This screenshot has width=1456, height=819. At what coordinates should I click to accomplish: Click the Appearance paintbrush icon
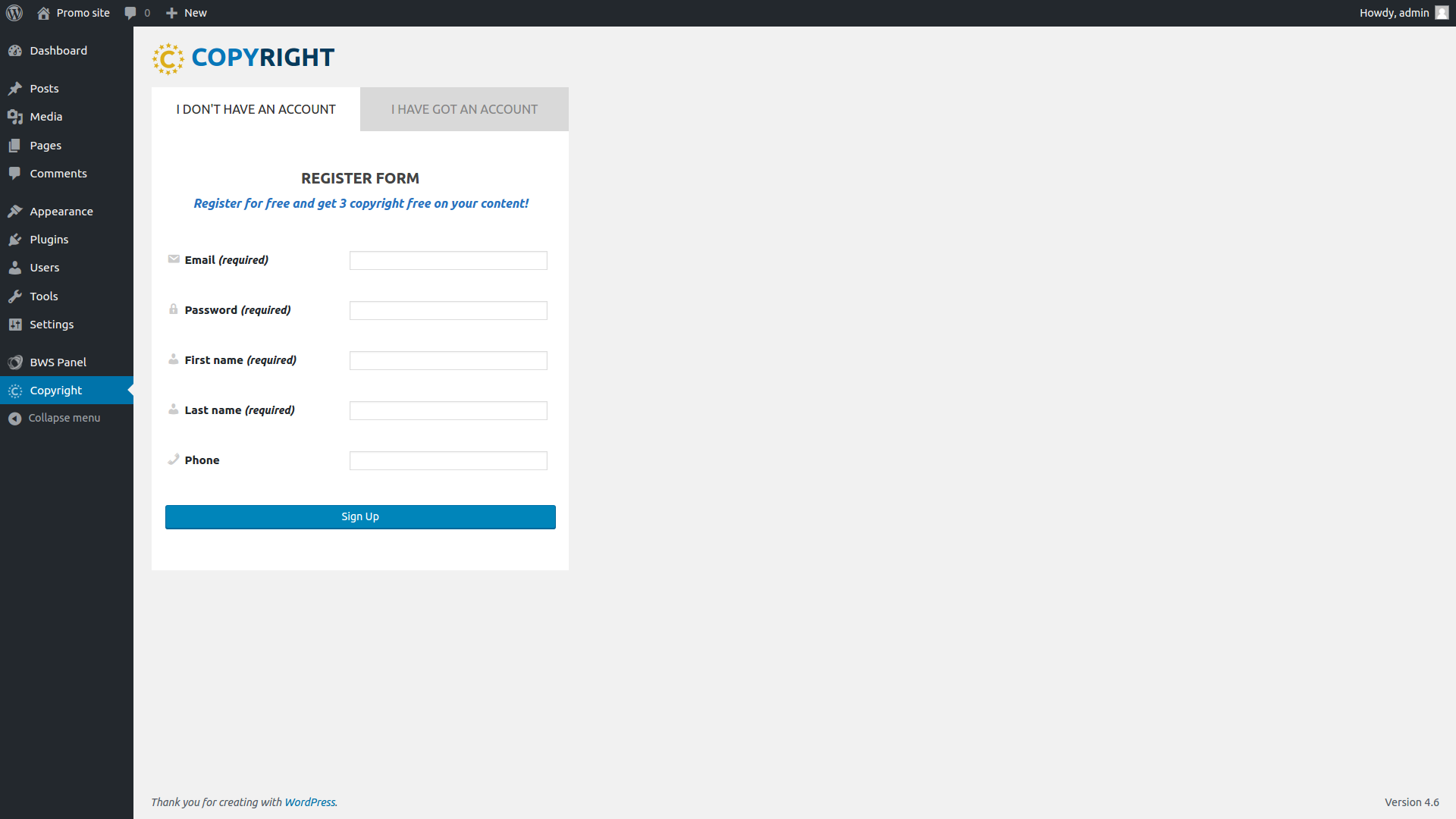[15, 212]
